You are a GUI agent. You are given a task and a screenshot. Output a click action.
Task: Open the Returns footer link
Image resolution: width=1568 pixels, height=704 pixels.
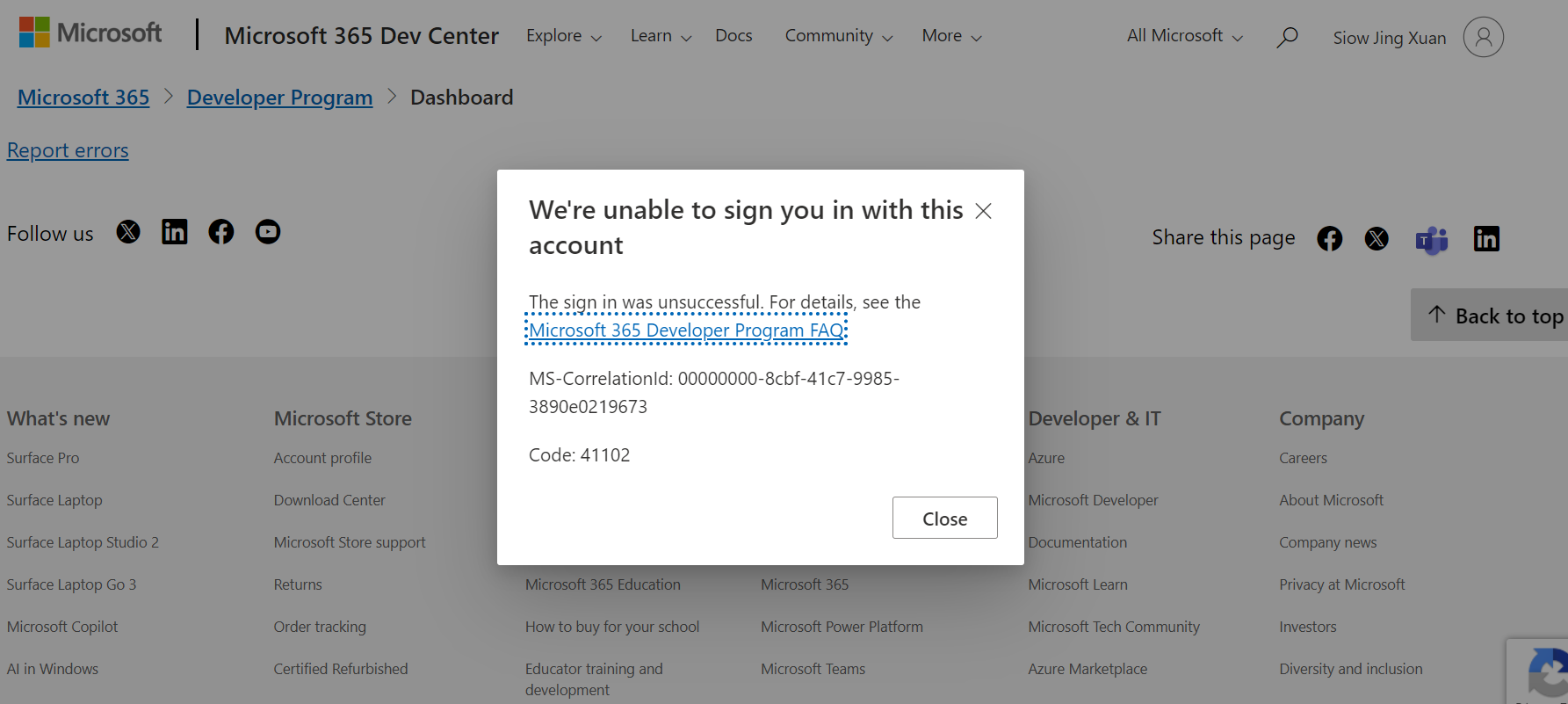(298, 584)
